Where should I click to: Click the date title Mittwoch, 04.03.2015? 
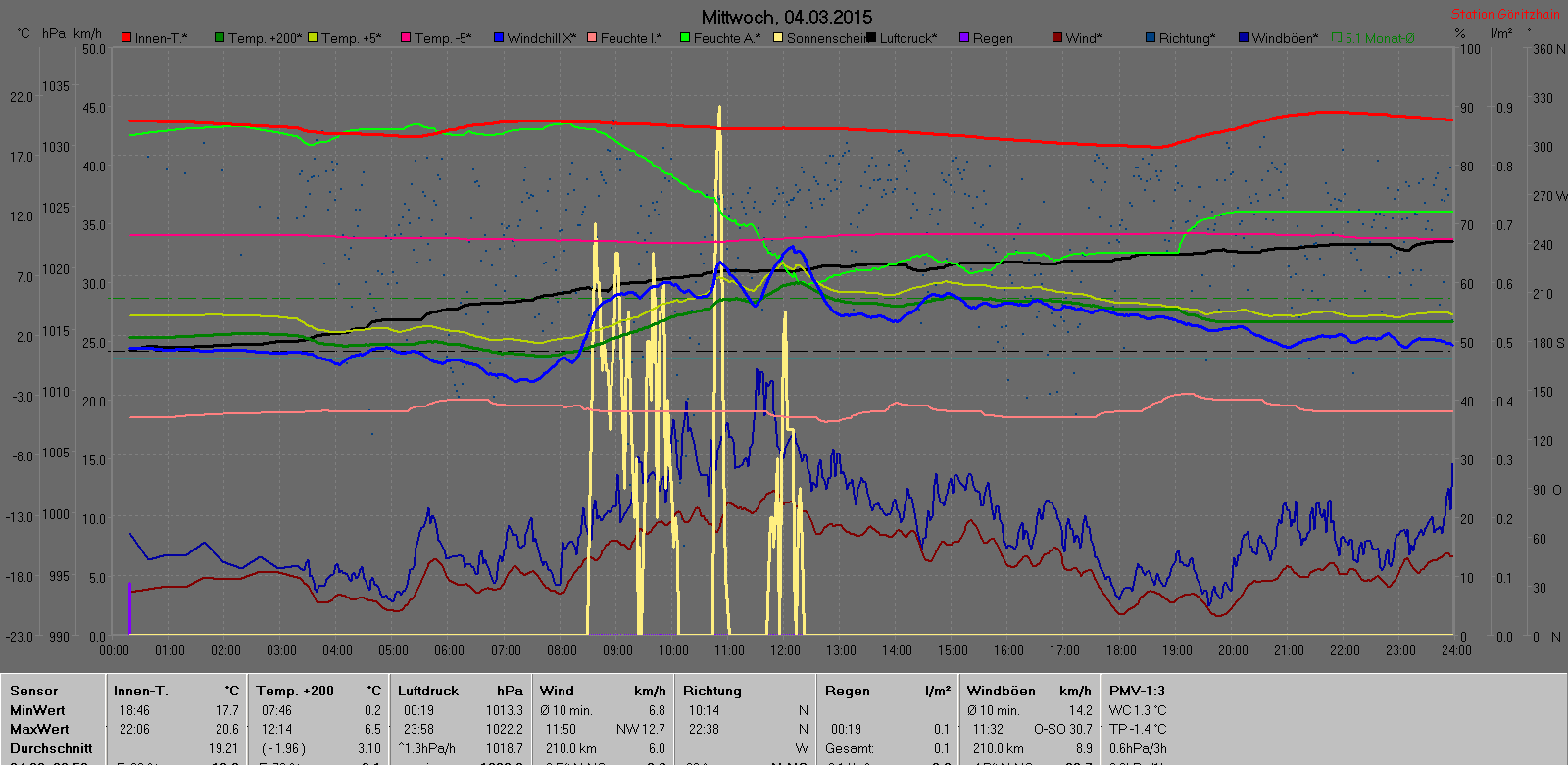pyautogui.click(x=786, y=17)
